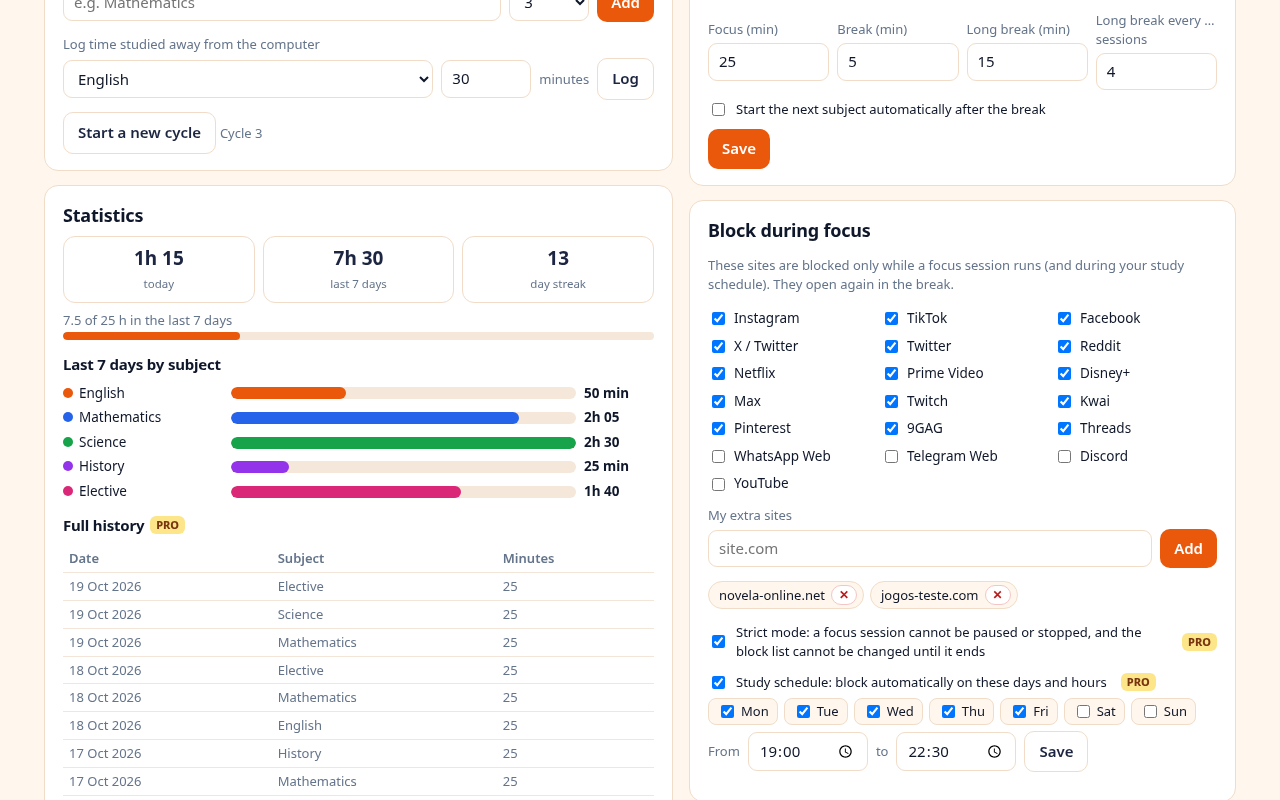The height and width of the screenshot is (800, 1280).
Task: Click the Log button
Action: tap(625, 79)
